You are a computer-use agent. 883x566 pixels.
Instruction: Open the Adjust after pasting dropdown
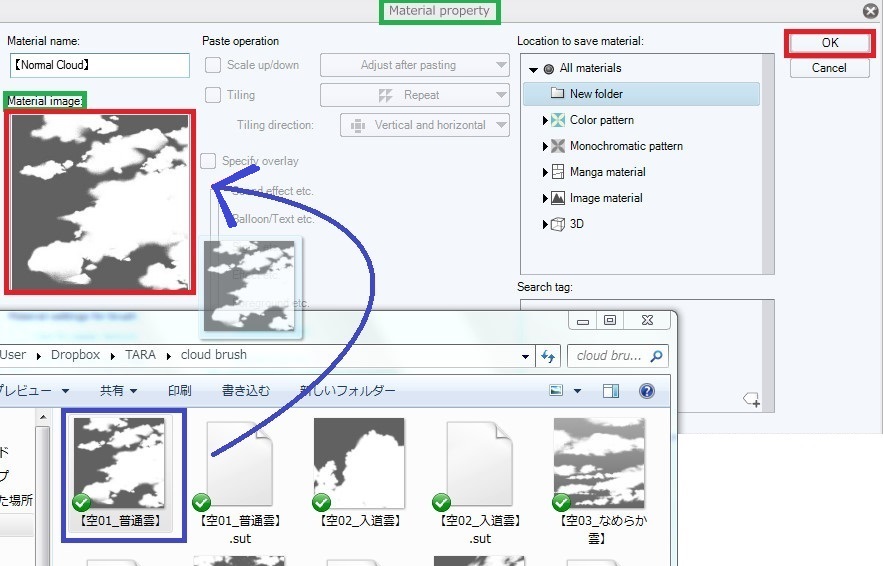[415, 65]
